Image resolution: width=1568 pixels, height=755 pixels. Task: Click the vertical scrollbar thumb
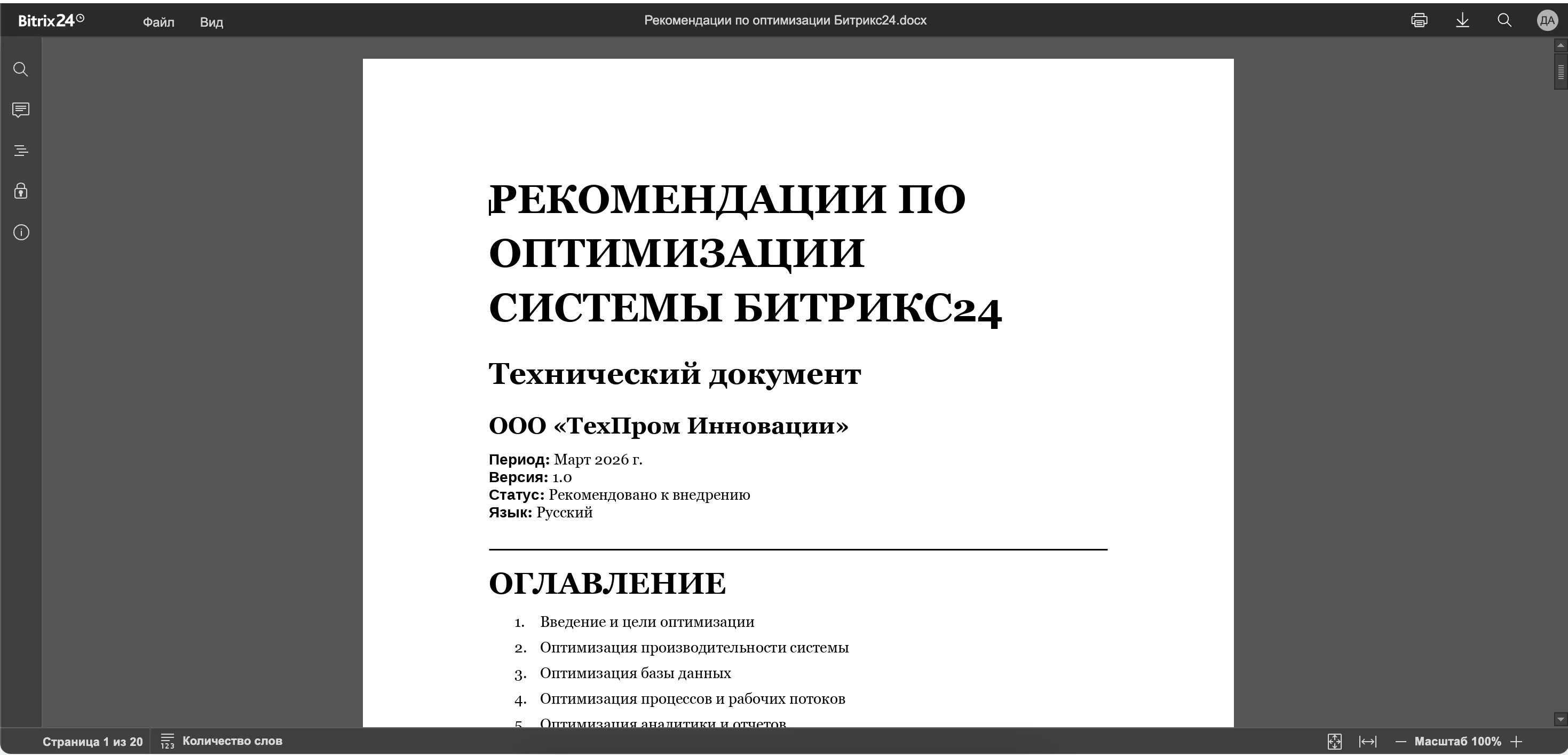click(x=1561, y=72)
